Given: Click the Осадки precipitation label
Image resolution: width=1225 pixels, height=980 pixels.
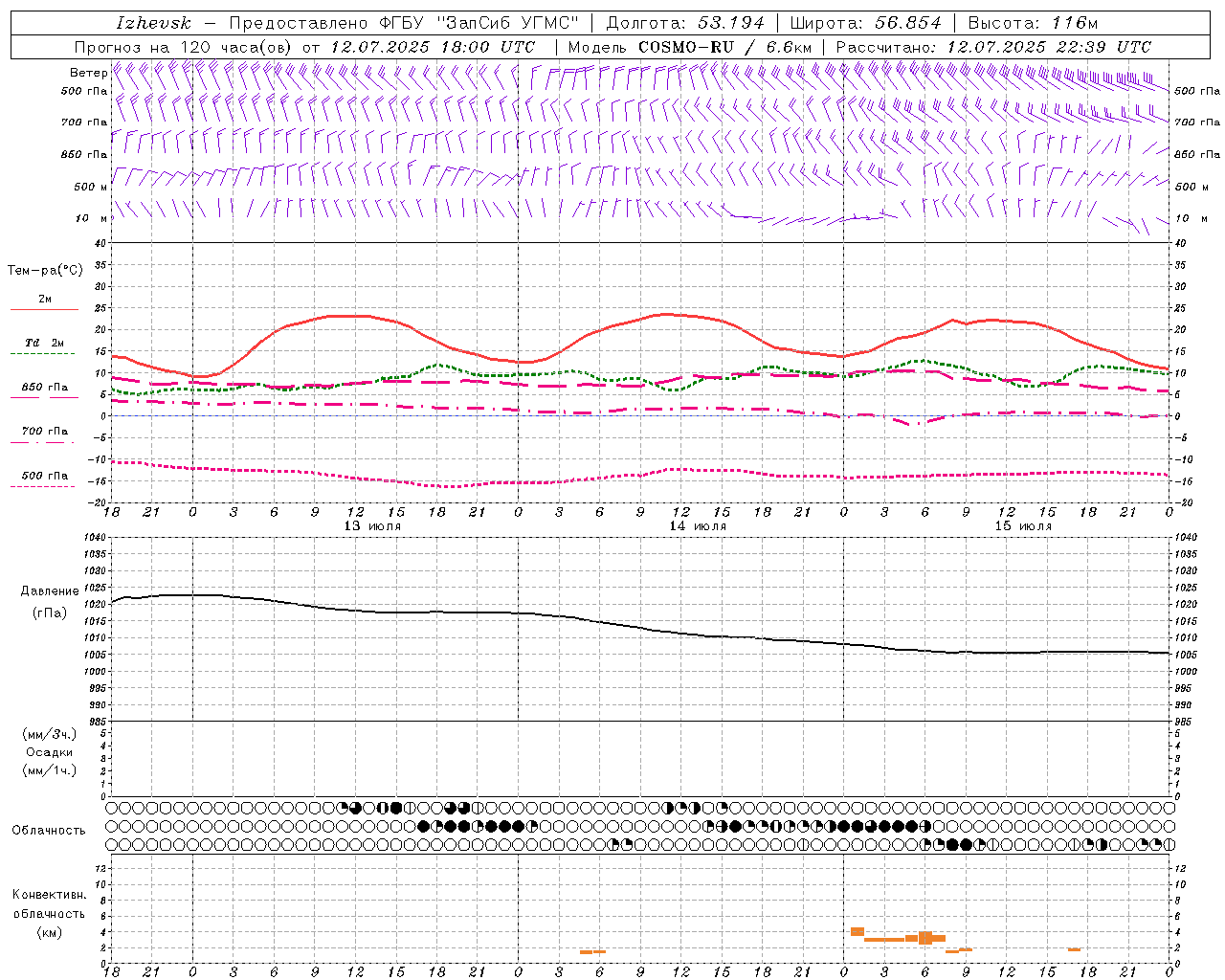Looking at the screenshot, I should (50, 752).
